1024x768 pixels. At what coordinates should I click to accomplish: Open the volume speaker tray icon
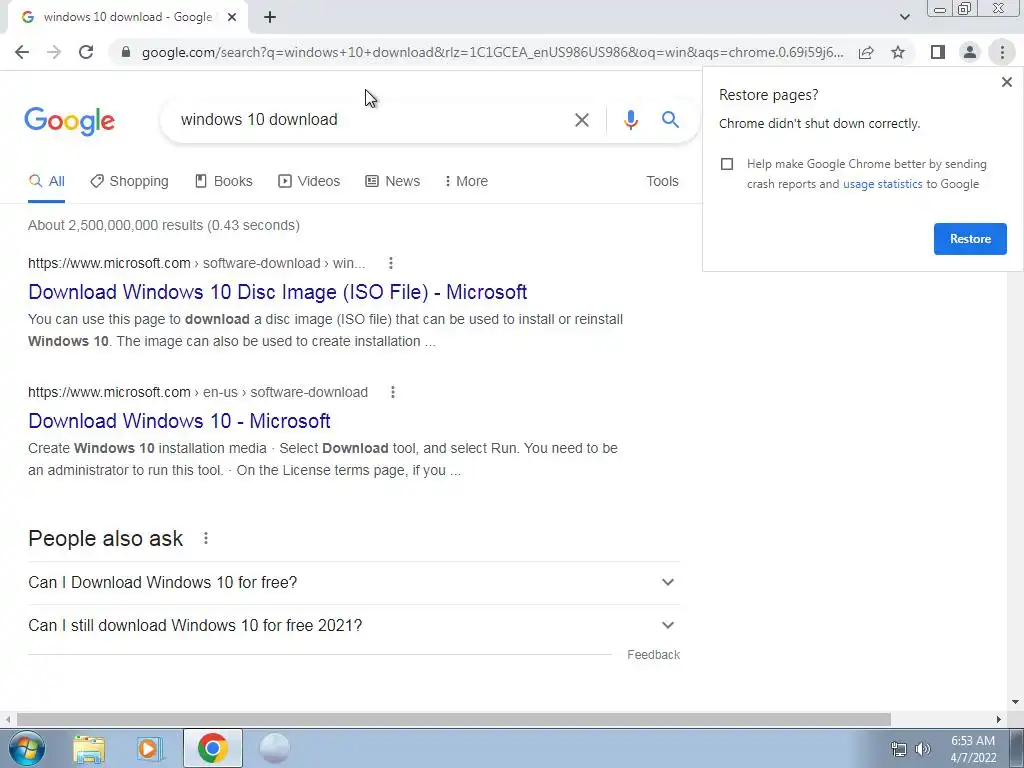923,749
